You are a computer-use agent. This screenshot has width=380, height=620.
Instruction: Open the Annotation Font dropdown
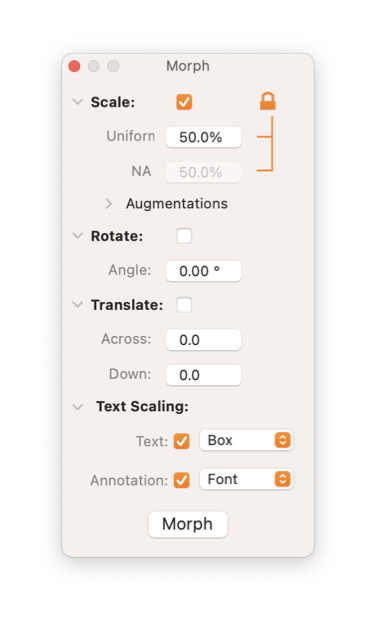(246, 479)
